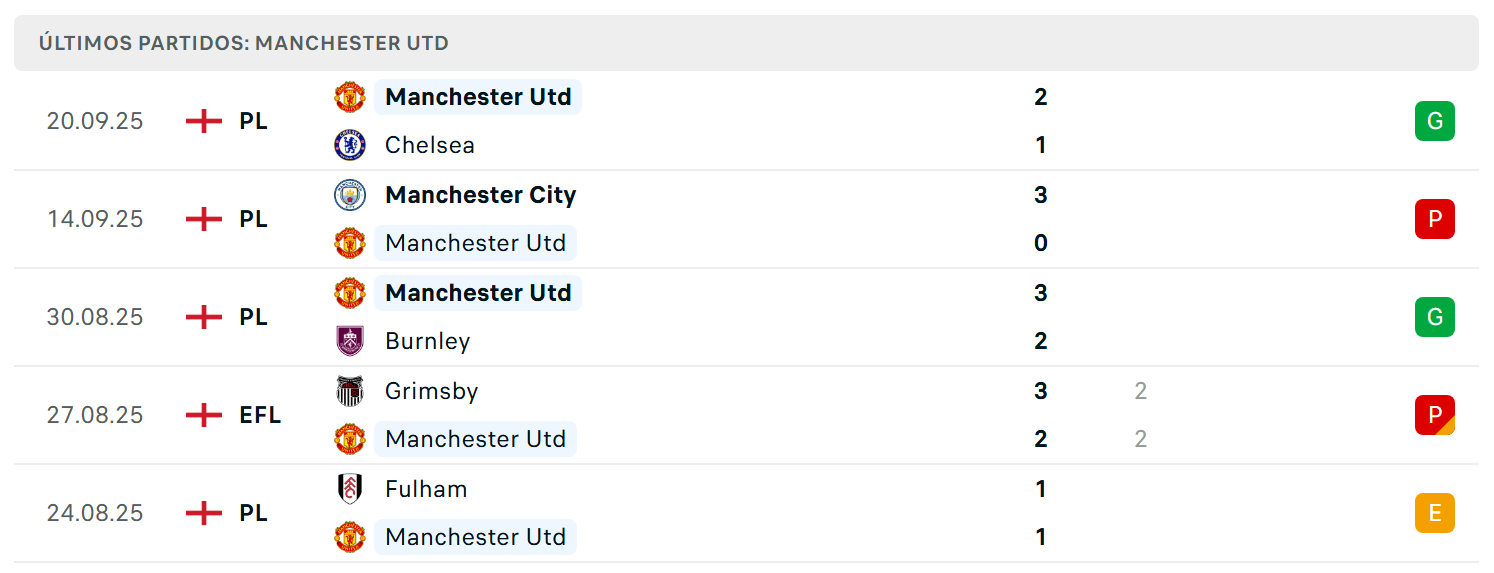This screenshot has height=573, width=1494.
Task: Open Manchester City team link
Action: [481, 195]
